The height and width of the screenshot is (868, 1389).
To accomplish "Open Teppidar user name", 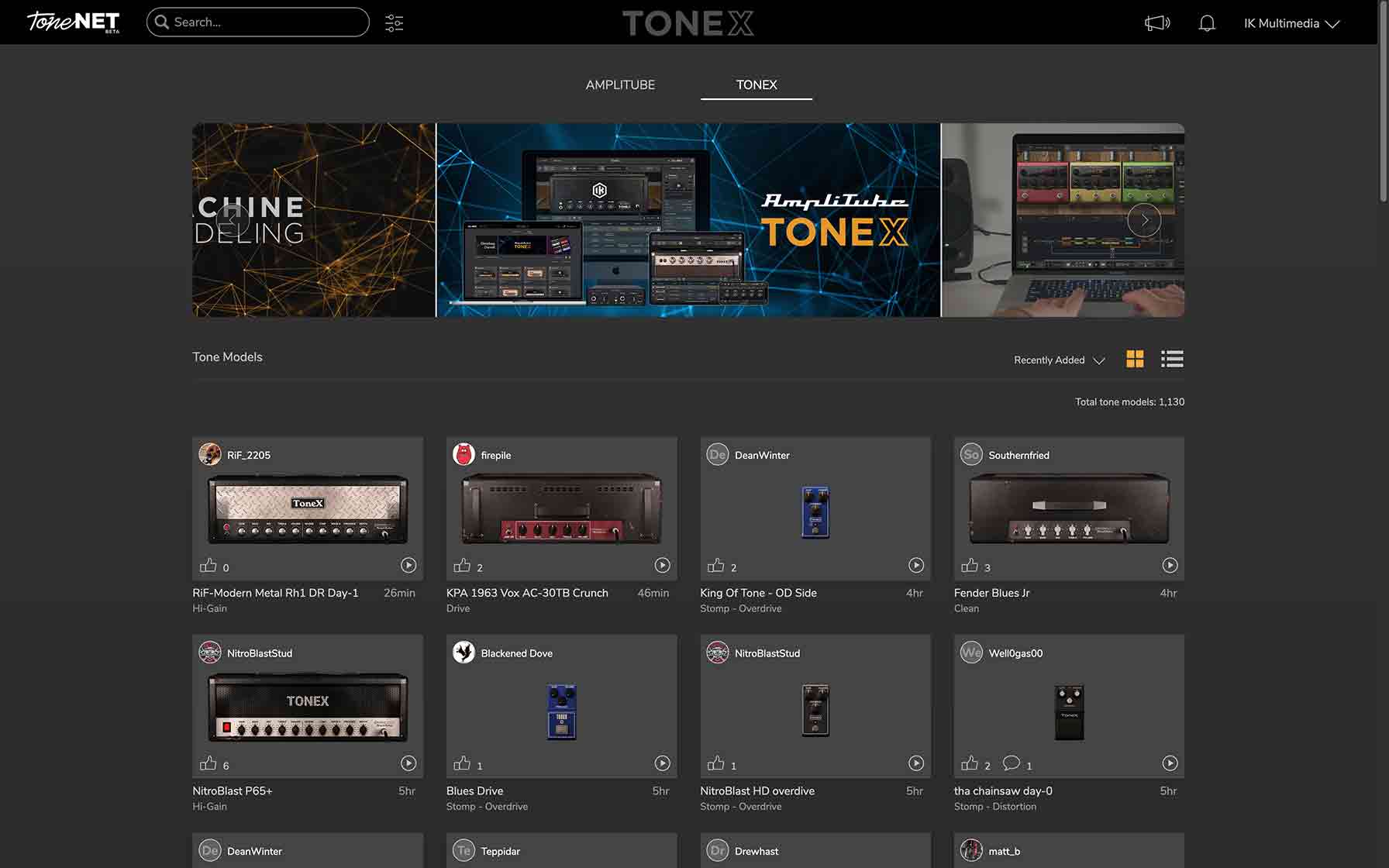I will 500,851.
